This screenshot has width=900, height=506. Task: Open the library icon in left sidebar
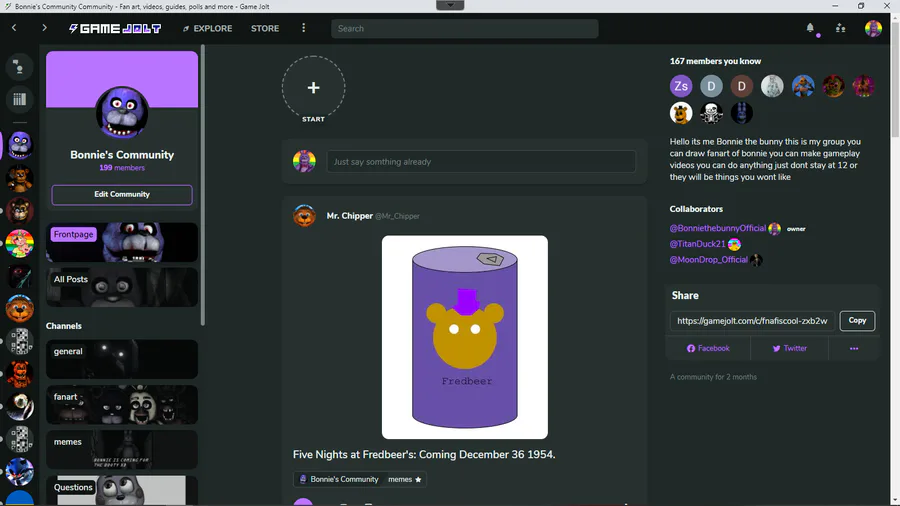click(x=19, y=99)
